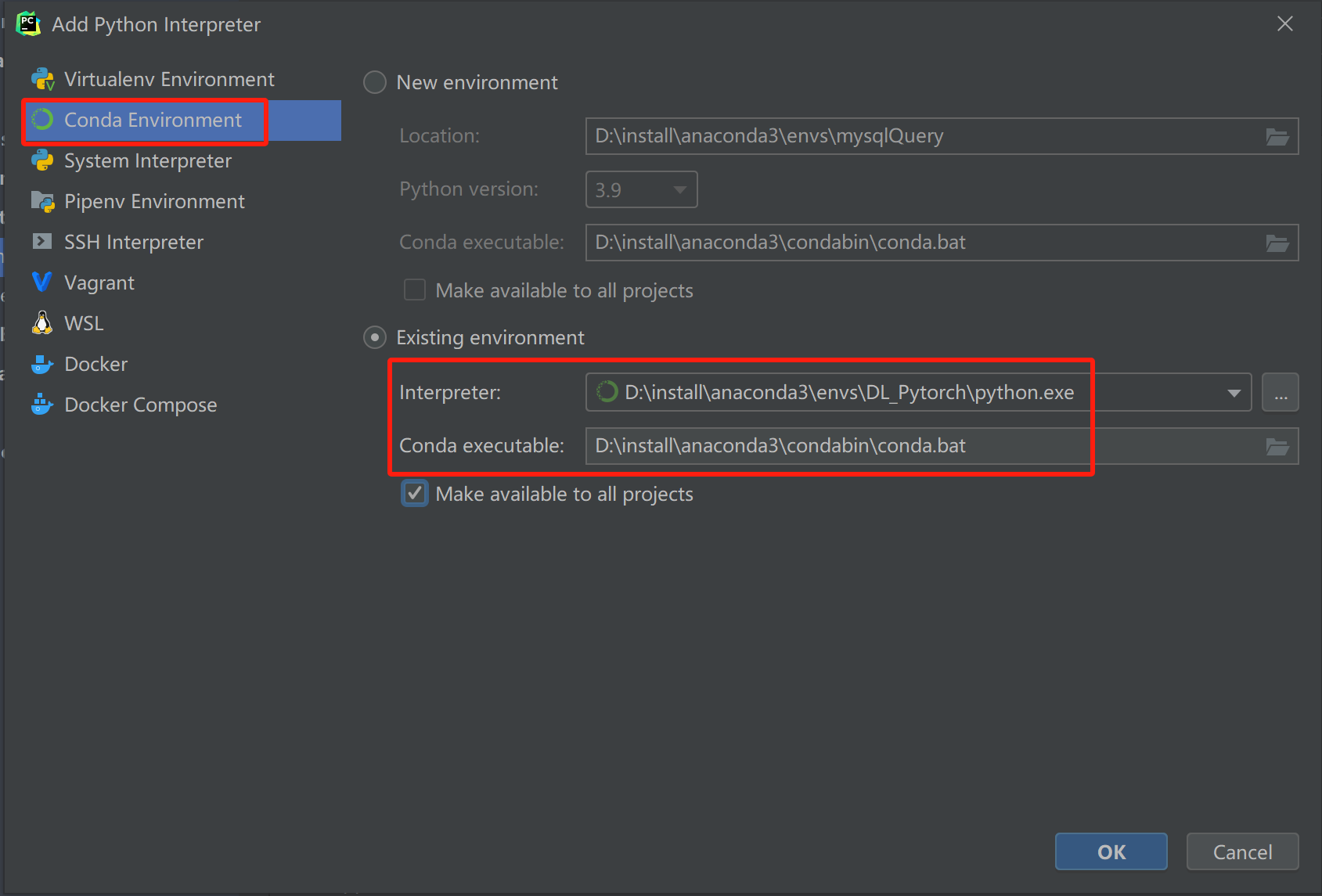Click the Location: label
This screenshot has height=896, width=1322.
point(439,136)
